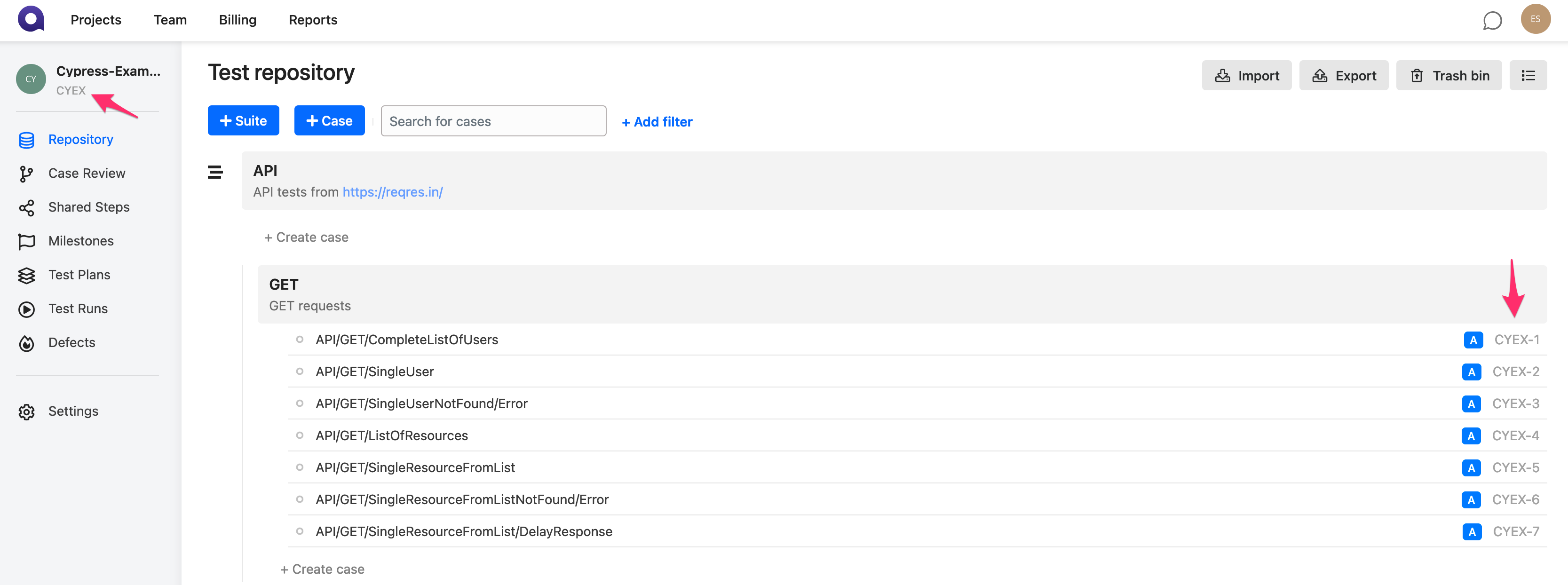This screenshot has height=585, width=1568.
Task: Click the Qase logo icon
Action: click(x=31, y=19)
